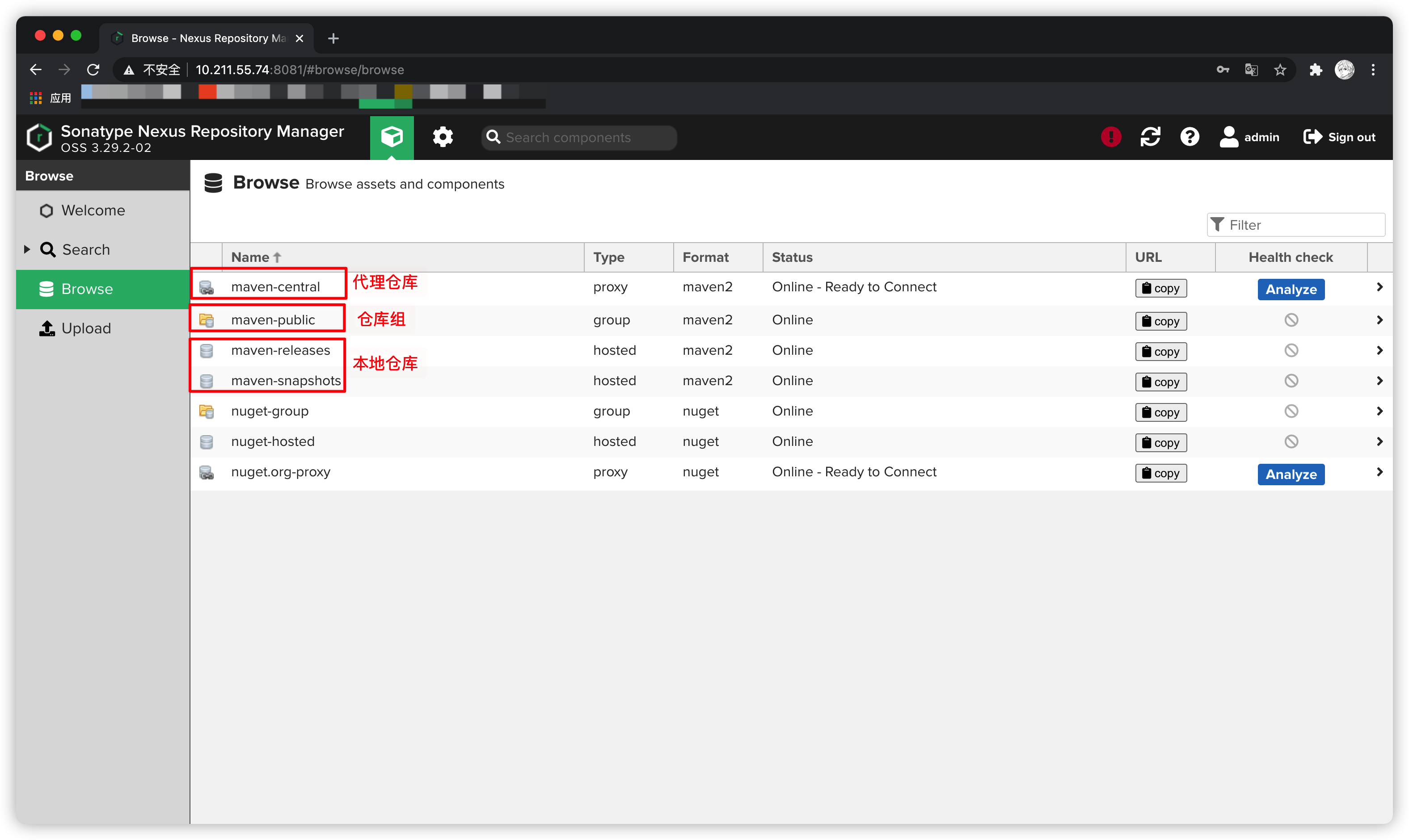
Task: Expand the nuget-group repository row
Action: coord(1378,410)
